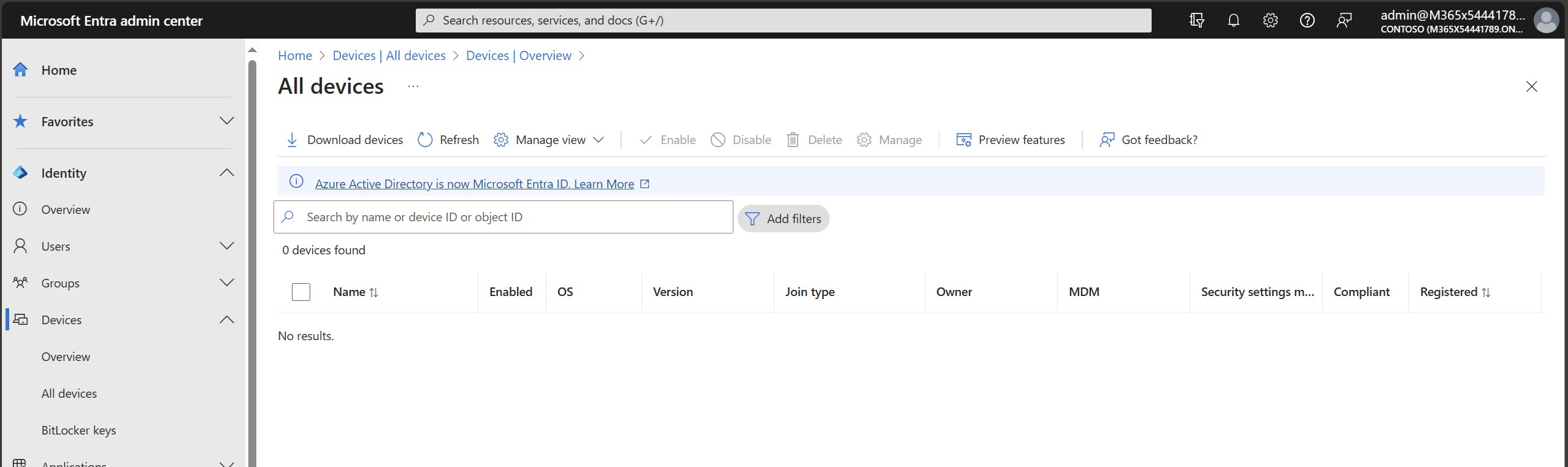Open the header feedback person icon
The image size is (1568, 467).
coord(1344,20)
